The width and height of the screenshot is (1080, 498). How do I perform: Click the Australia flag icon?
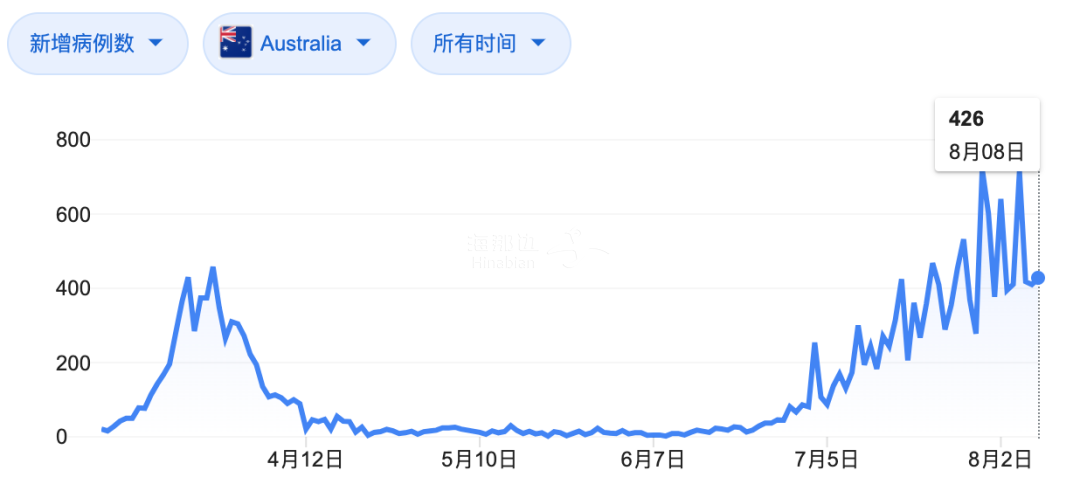tap(236, 43)
